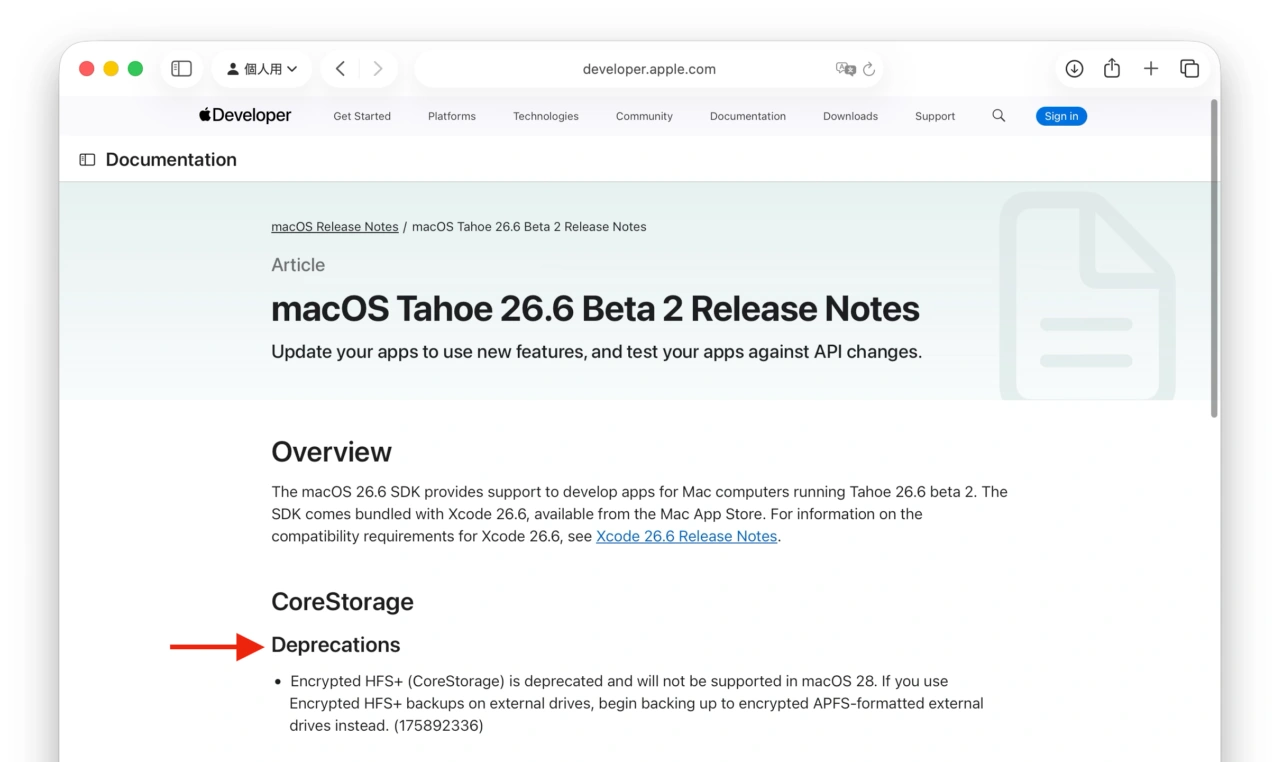
Task: Click the page vertical scrollbar
Action: click(x=1214, y=260)
